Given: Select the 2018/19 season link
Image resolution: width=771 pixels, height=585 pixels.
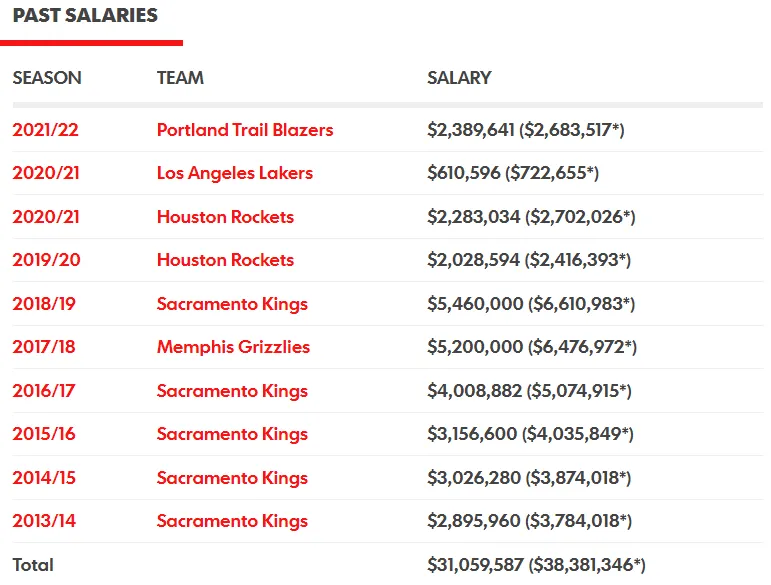Looking at the screenshot, I should (44, 304).
